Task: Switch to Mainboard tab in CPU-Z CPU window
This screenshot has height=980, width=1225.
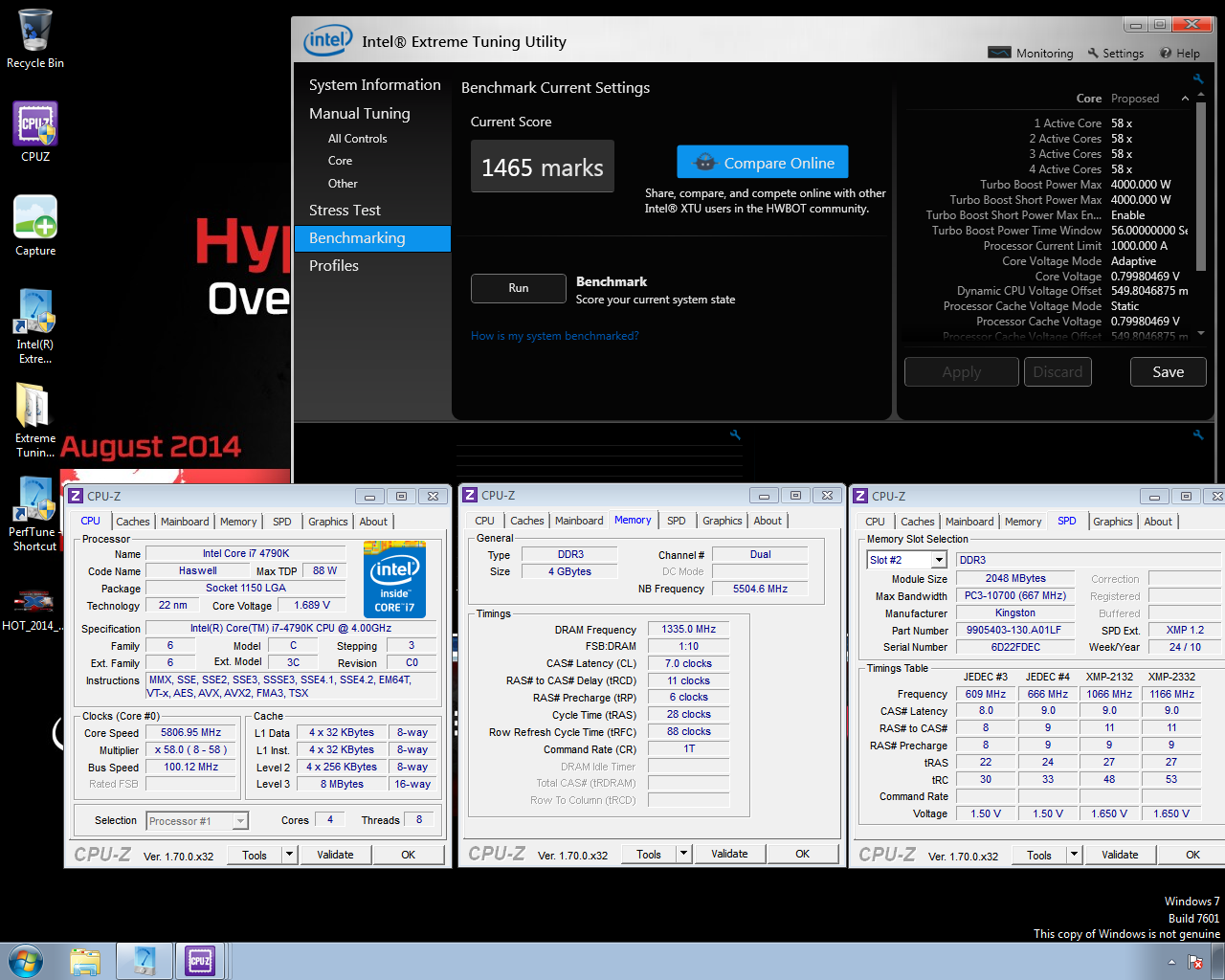Action: [x=185, y=522]
